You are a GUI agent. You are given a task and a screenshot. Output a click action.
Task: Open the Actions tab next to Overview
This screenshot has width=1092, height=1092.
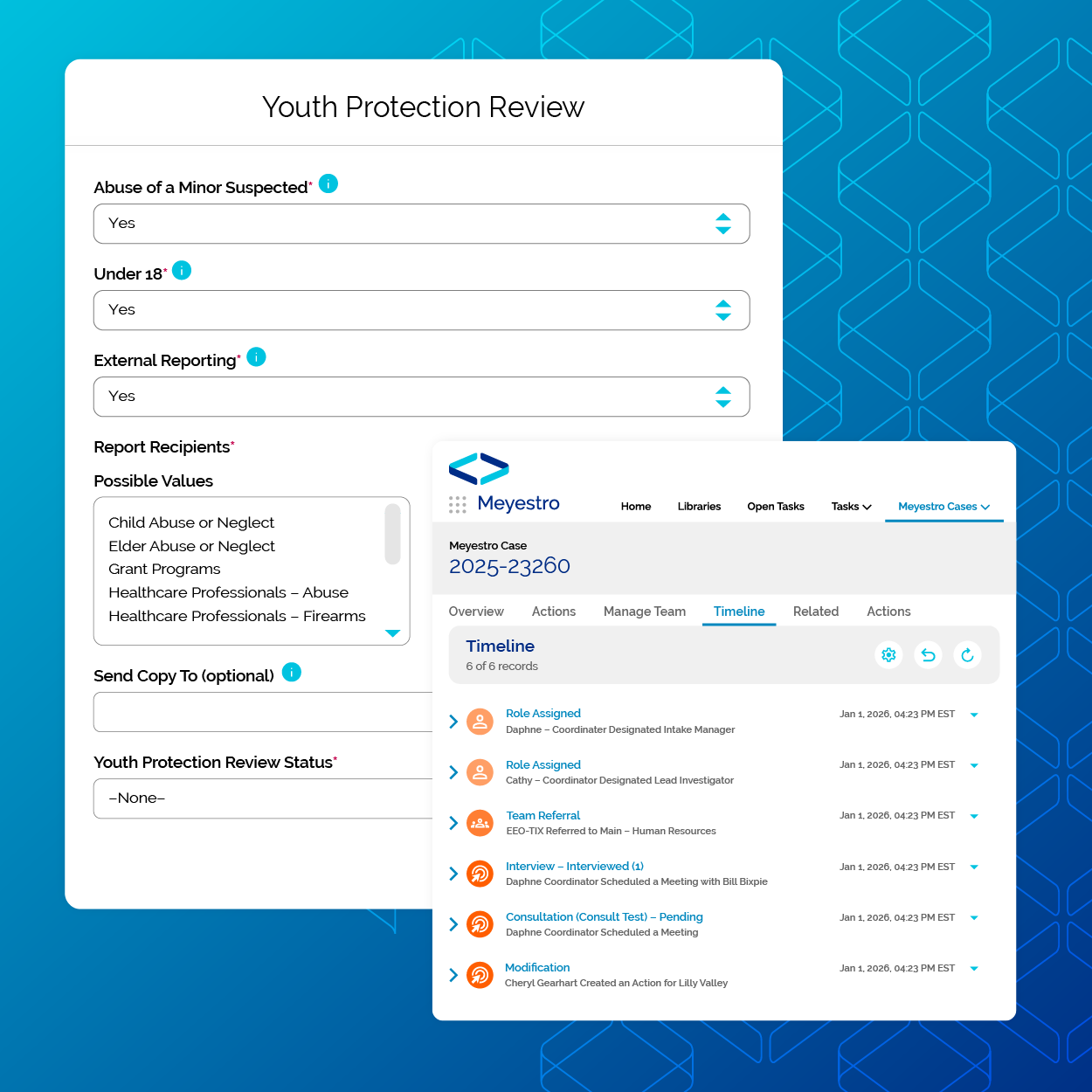point(554,612)
